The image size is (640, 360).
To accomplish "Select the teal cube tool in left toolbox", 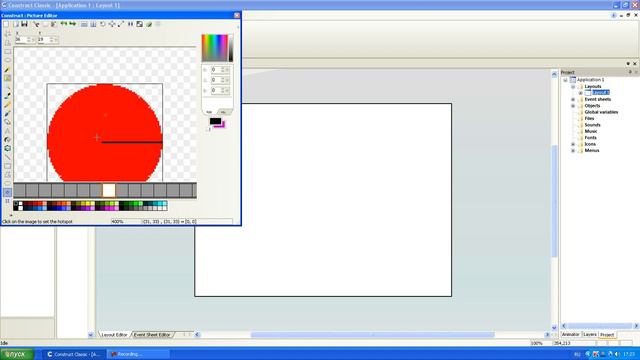I will (7, 149).
